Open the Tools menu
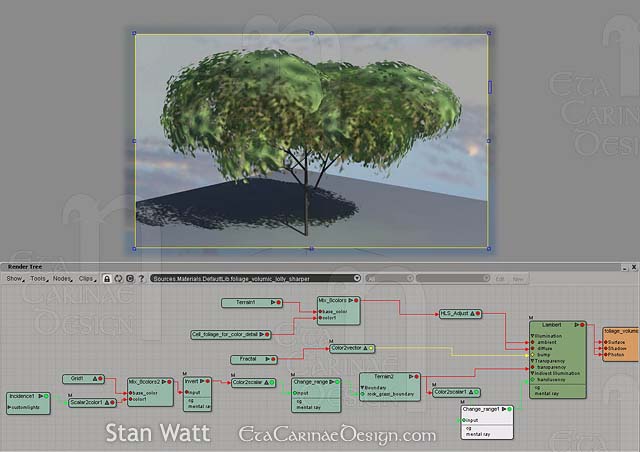 click(38, 278)
